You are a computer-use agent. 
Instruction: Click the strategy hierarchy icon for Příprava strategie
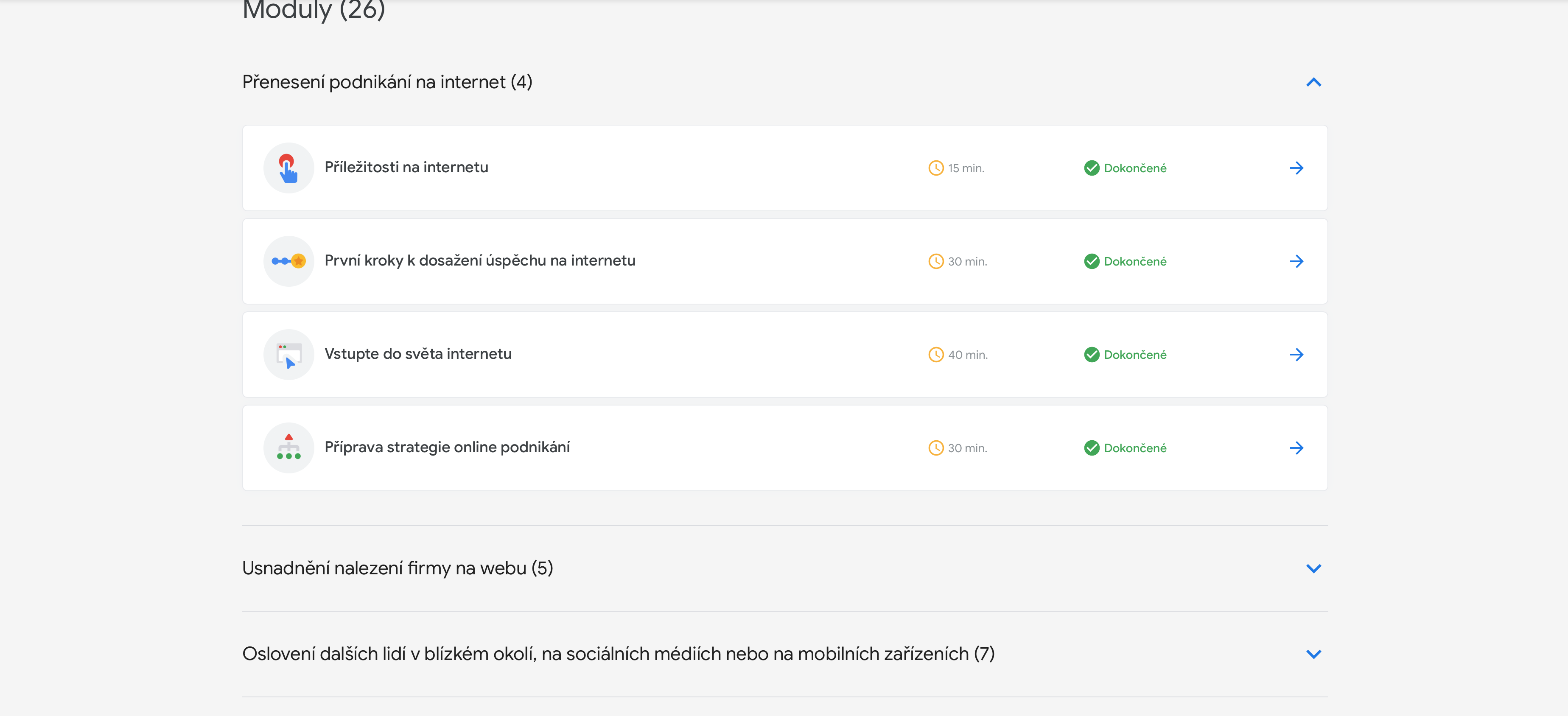tap(288, 448)
